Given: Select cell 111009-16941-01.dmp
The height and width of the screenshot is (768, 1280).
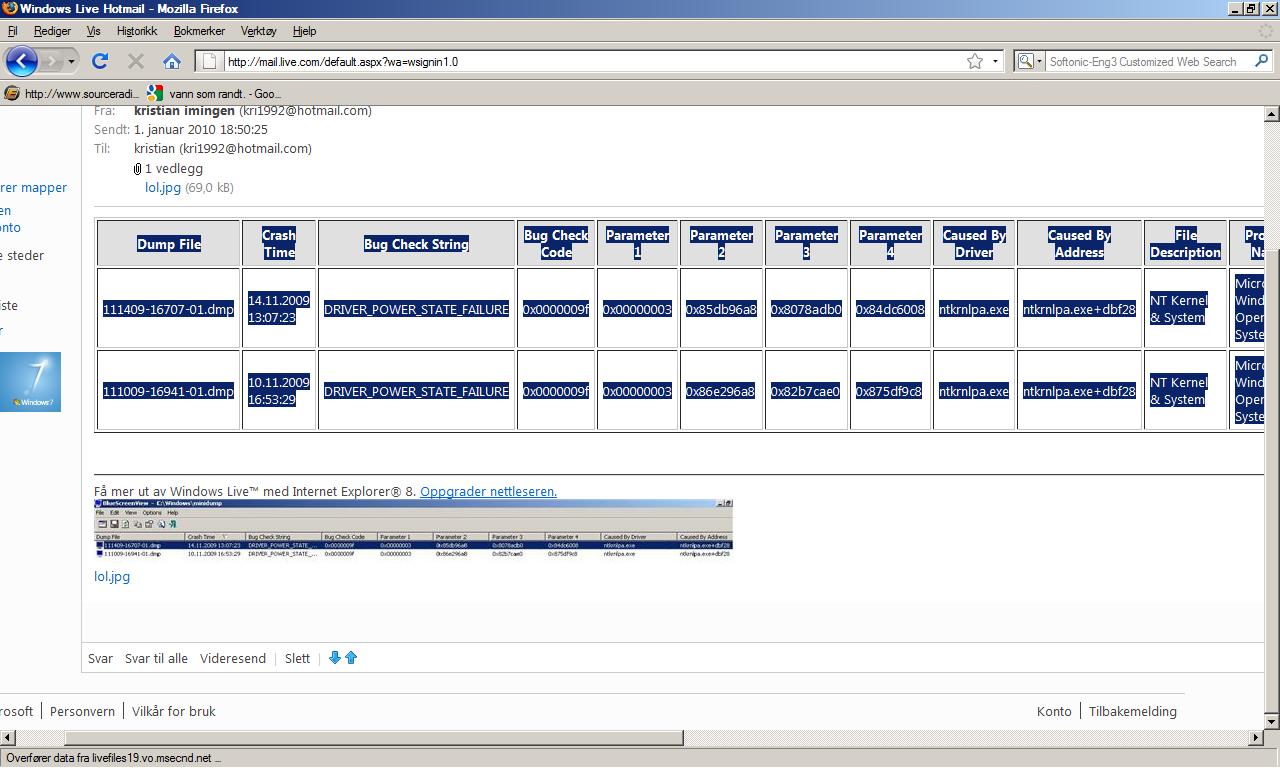Looking at the screenshot, I should (x=168, y=391).
